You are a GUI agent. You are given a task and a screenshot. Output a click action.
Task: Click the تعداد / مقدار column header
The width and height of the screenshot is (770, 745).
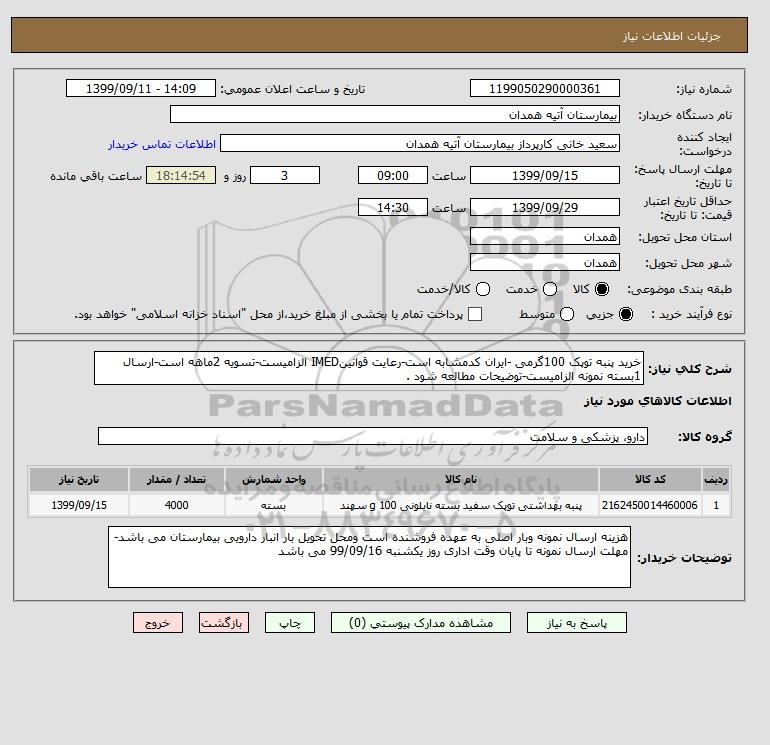point(177,479)
